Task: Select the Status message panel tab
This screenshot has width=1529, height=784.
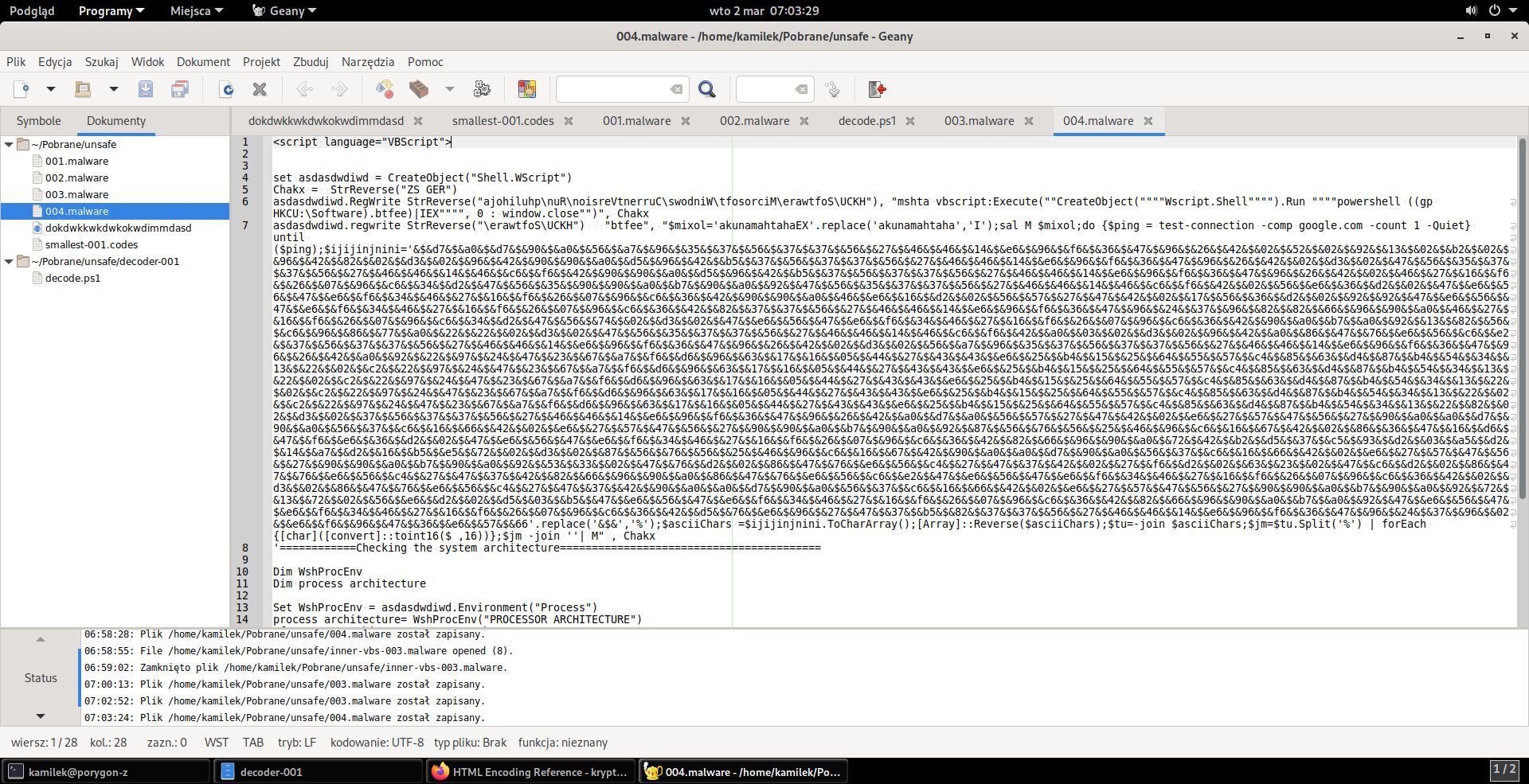Action: 41,678
